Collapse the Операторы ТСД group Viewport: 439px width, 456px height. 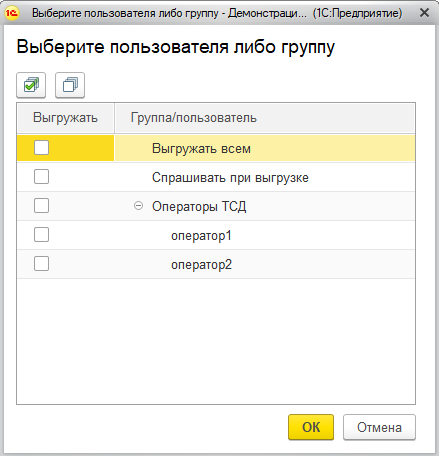138,206
